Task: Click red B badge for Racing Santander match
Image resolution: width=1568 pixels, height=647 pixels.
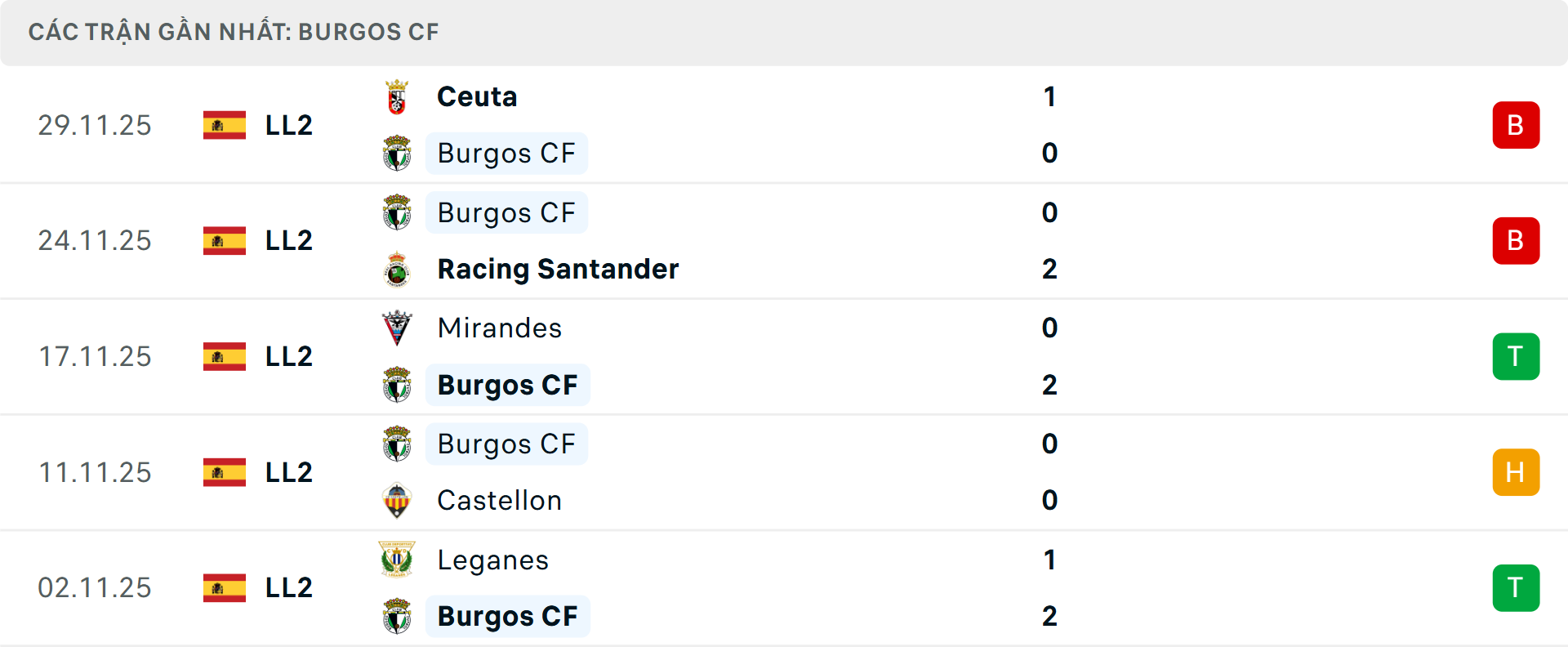Action: coord(1516,241)
